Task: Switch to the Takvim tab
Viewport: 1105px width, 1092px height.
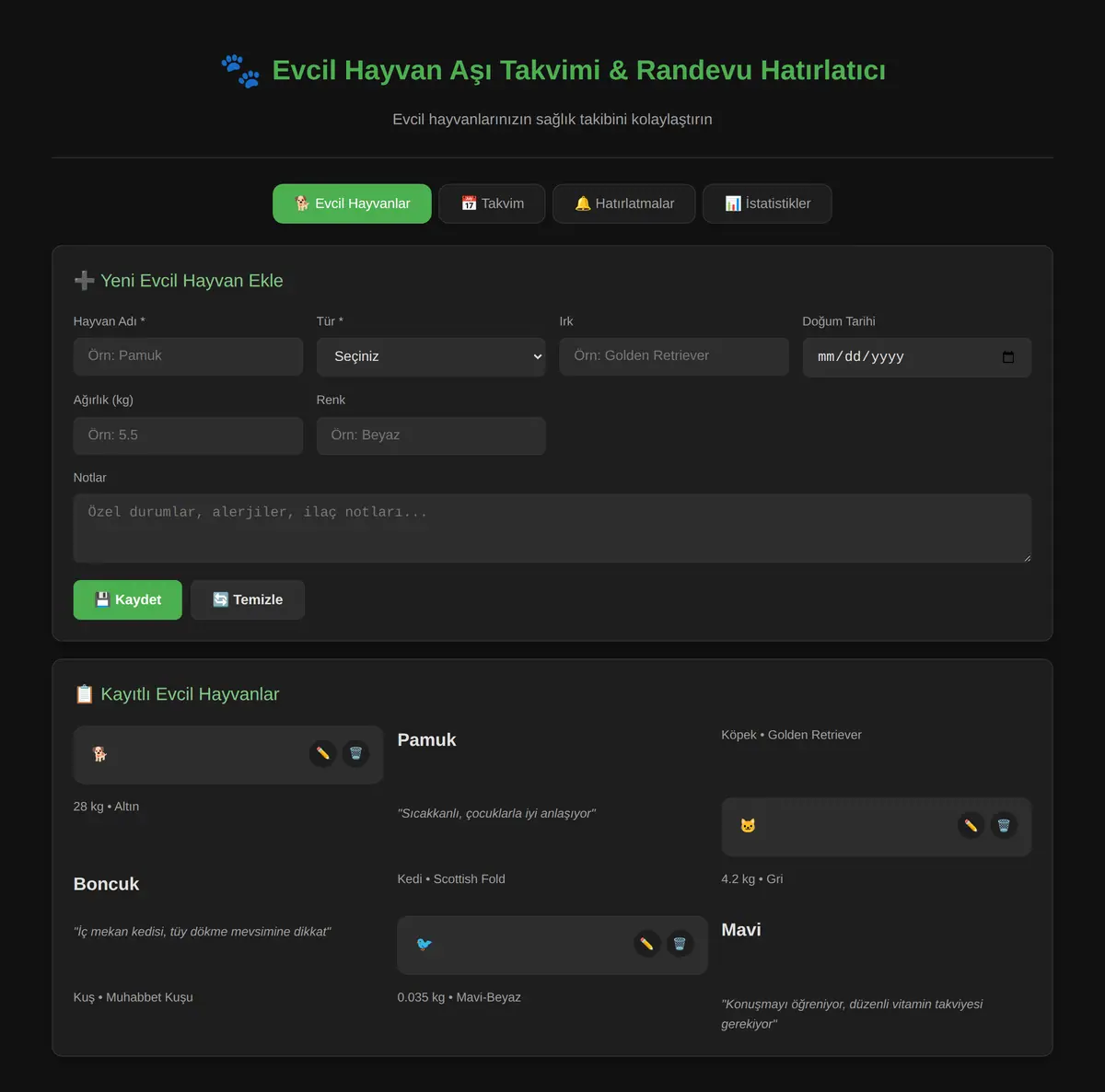Action: (492, 203)
